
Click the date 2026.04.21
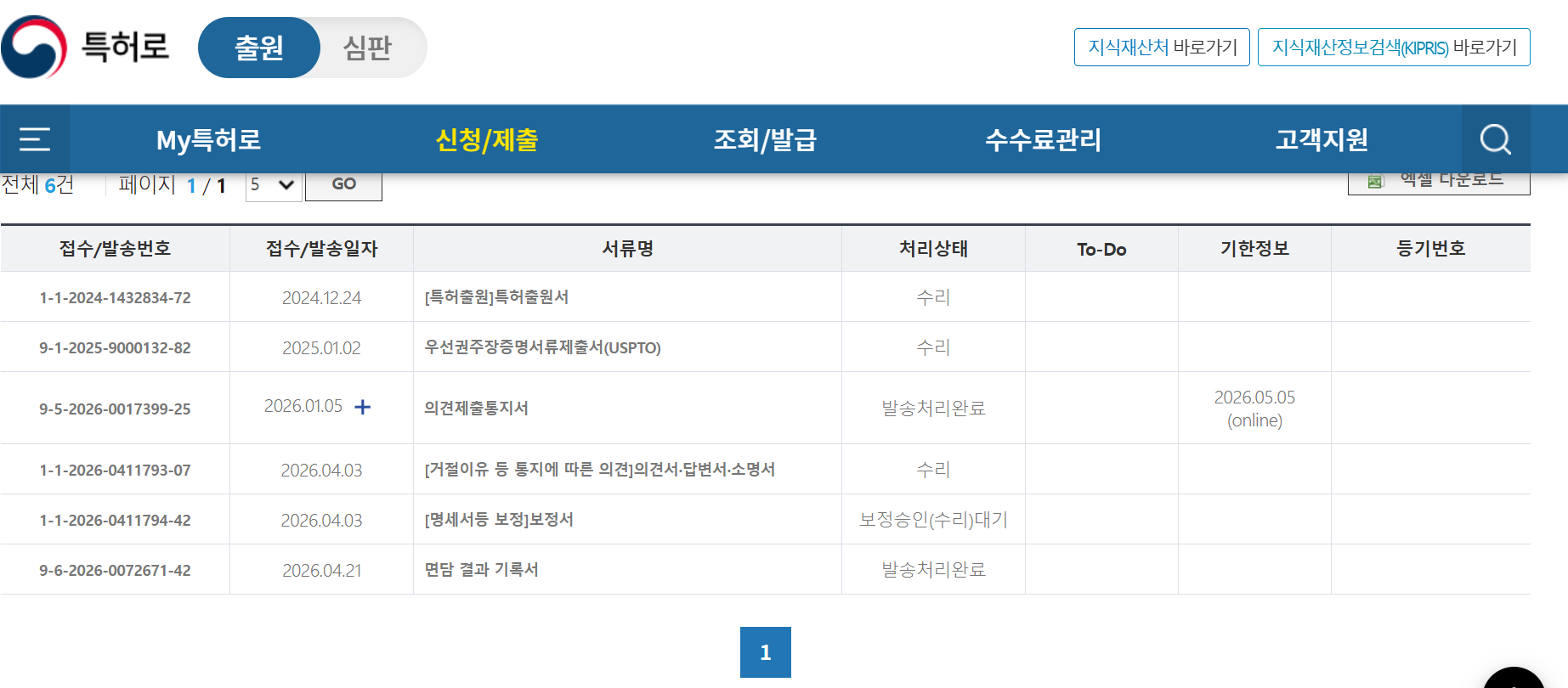click(x=321, y=570)
